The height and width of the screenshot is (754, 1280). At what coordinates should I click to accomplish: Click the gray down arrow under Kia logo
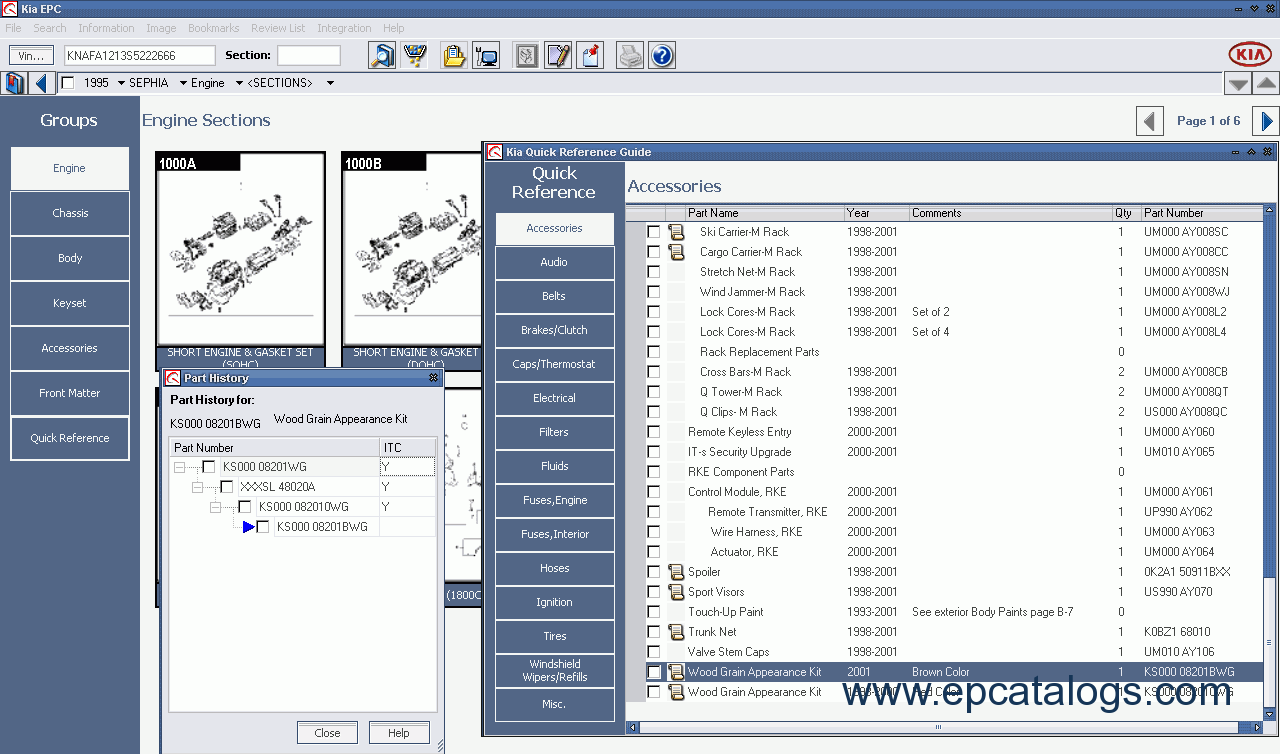pos(1238,84)
